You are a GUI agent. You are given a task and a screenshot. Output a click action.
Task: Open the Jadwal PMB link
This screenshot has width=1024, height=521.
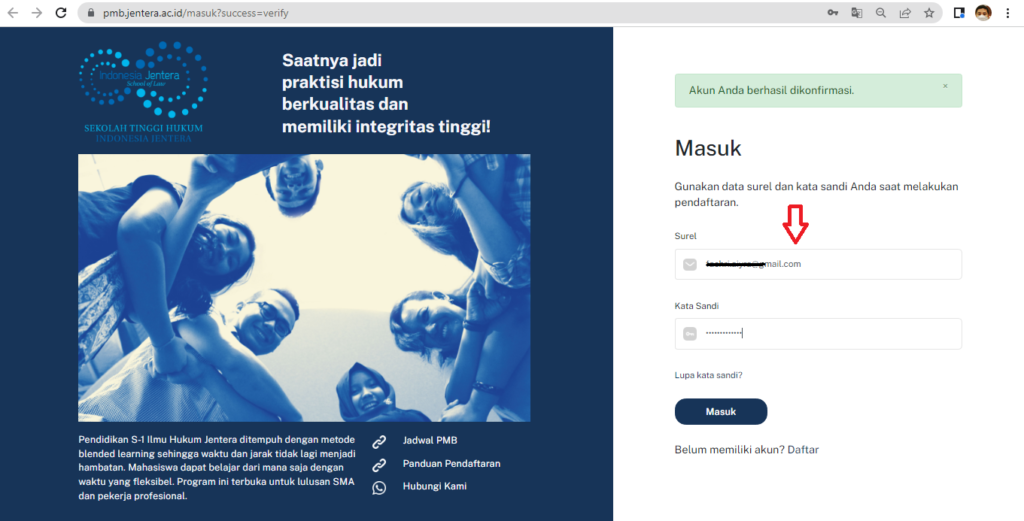(x=430, y=441)
